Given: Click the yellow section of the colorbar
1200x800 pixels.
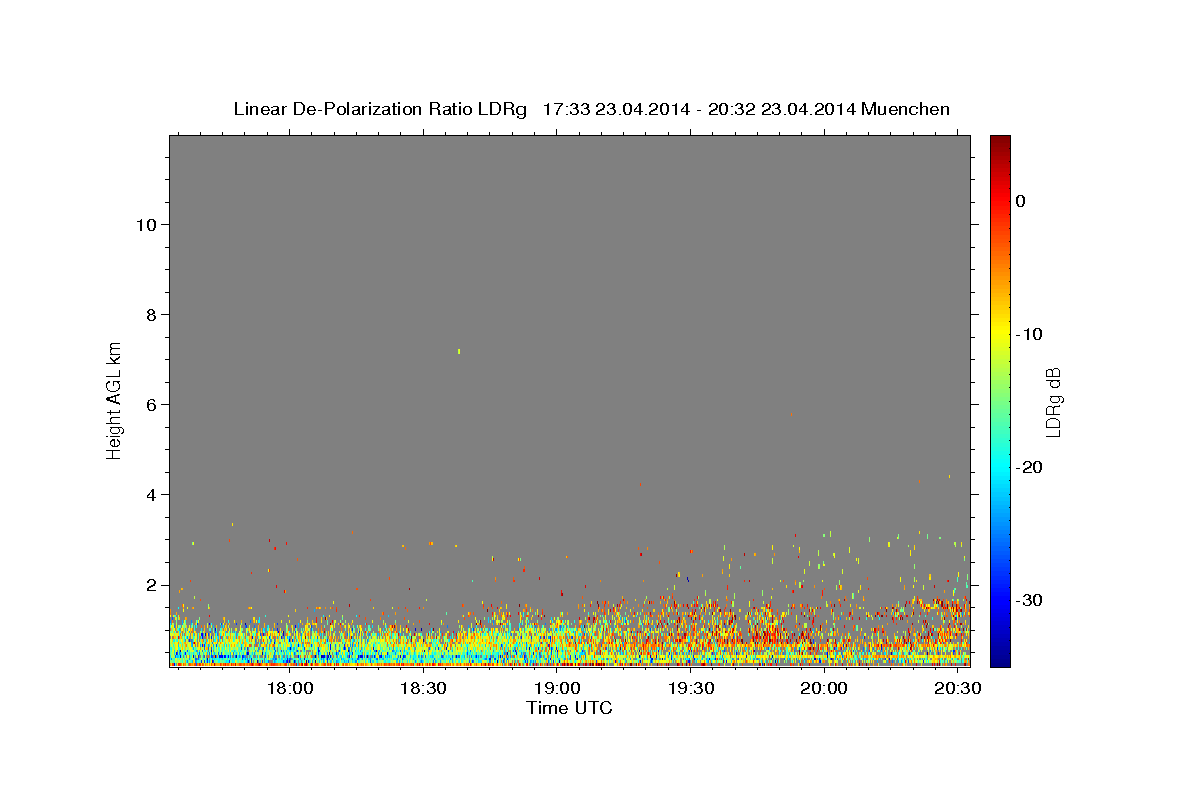Looking at the screenshot, I should 1000,330.
